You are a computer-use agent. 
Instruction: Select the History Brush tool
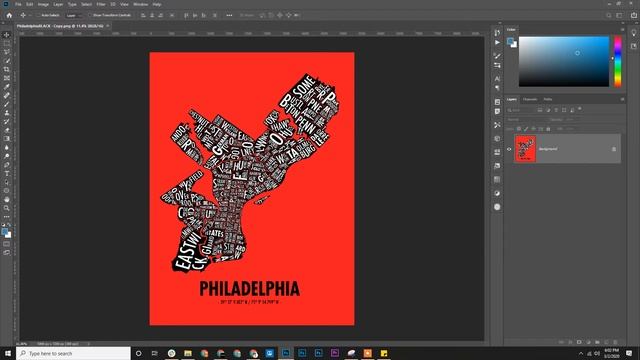point(7,121)
